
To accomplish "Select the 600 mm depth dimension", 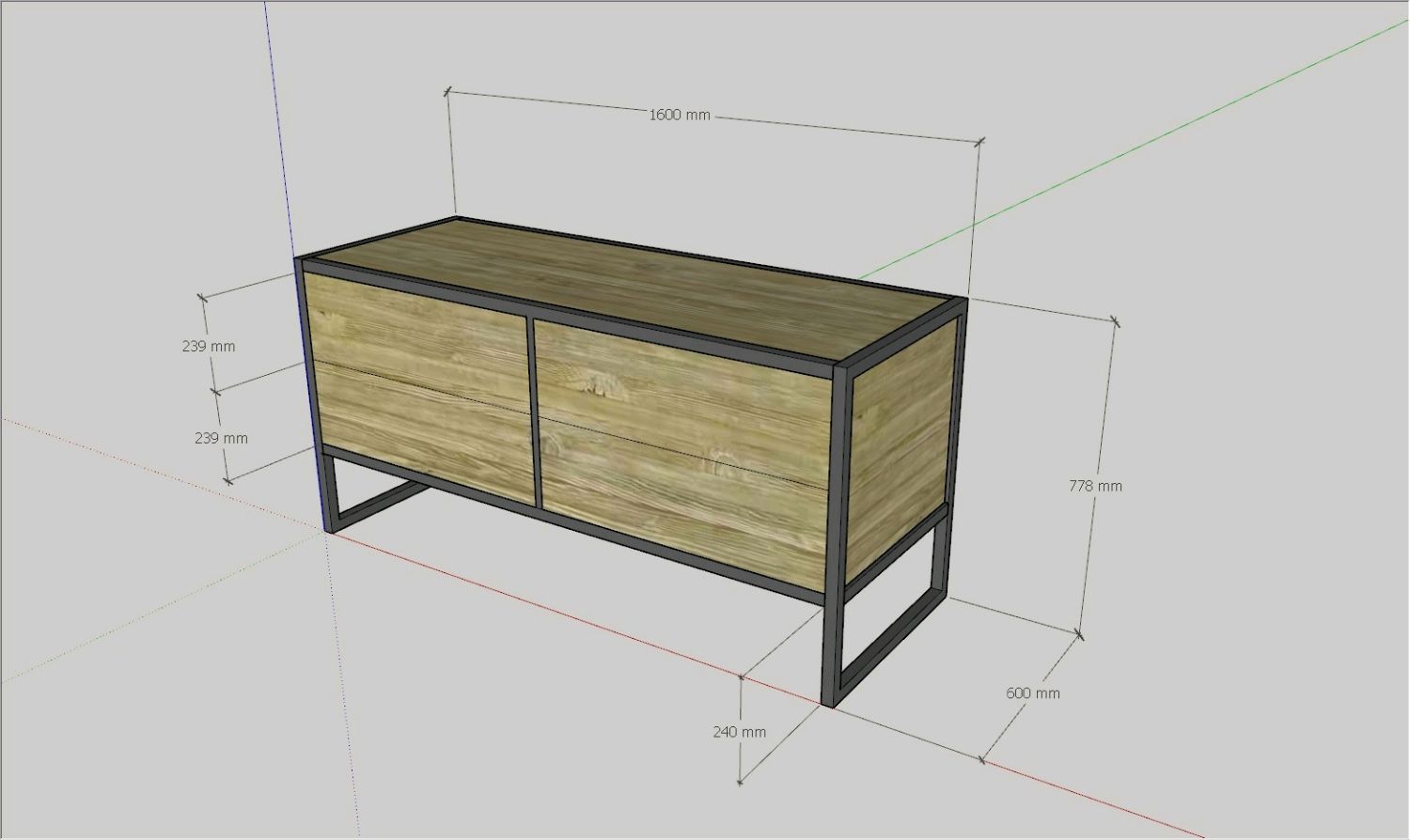I will (x=1032, y=692).
